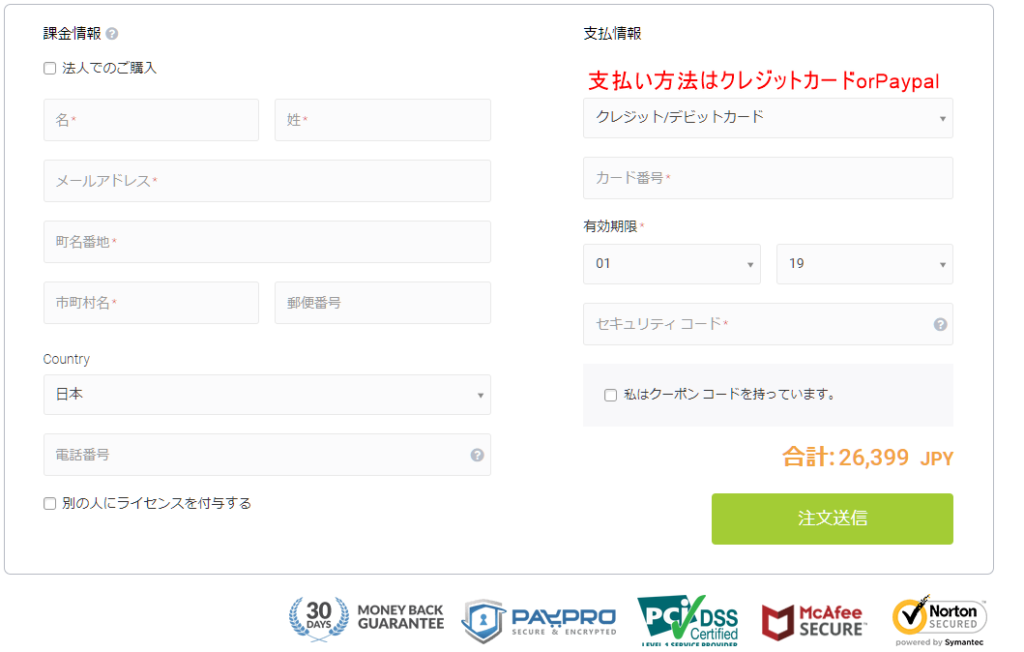Click into the カード番号 field
Screen dimensions: 1024x652
point(768,178)
